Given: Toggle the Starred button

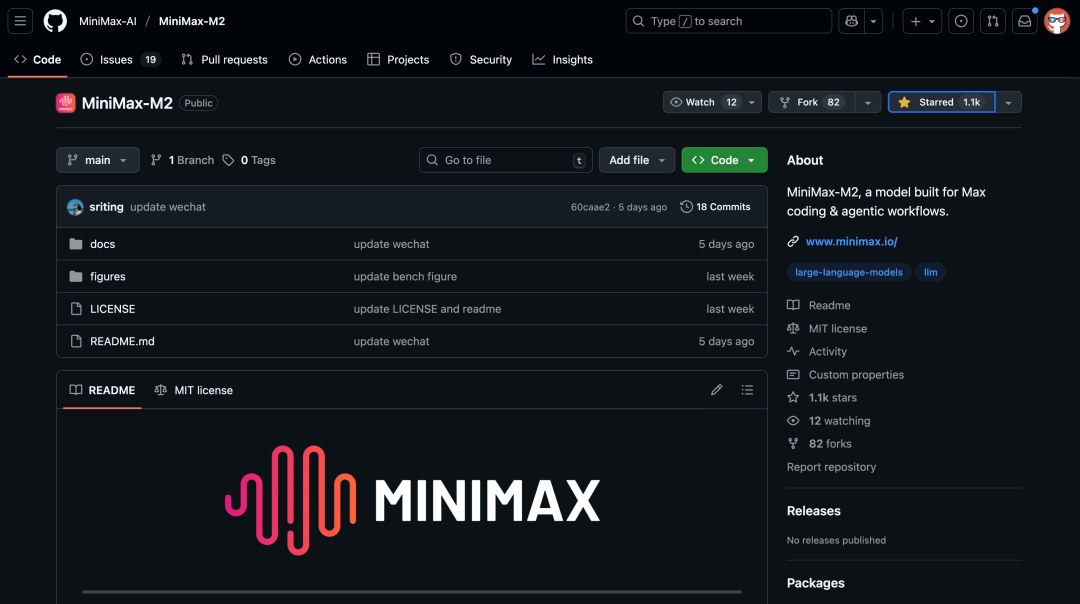Looking at the screenshot, I should (942, 102).
